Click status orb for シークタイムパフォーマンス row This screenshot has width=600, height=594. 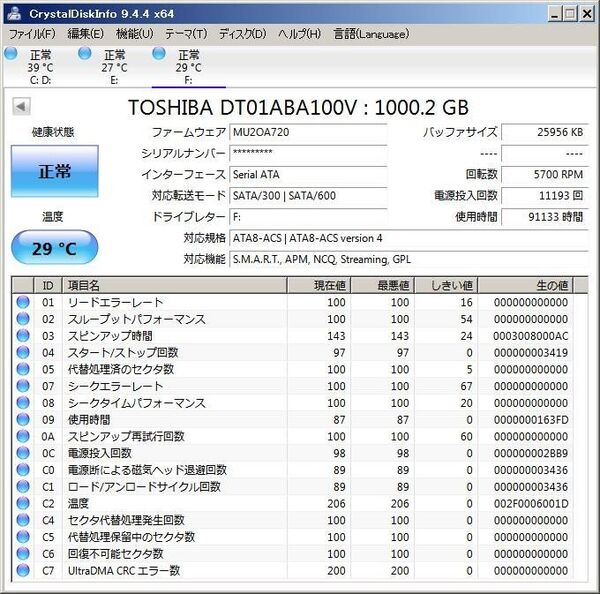tap(23, 403)
